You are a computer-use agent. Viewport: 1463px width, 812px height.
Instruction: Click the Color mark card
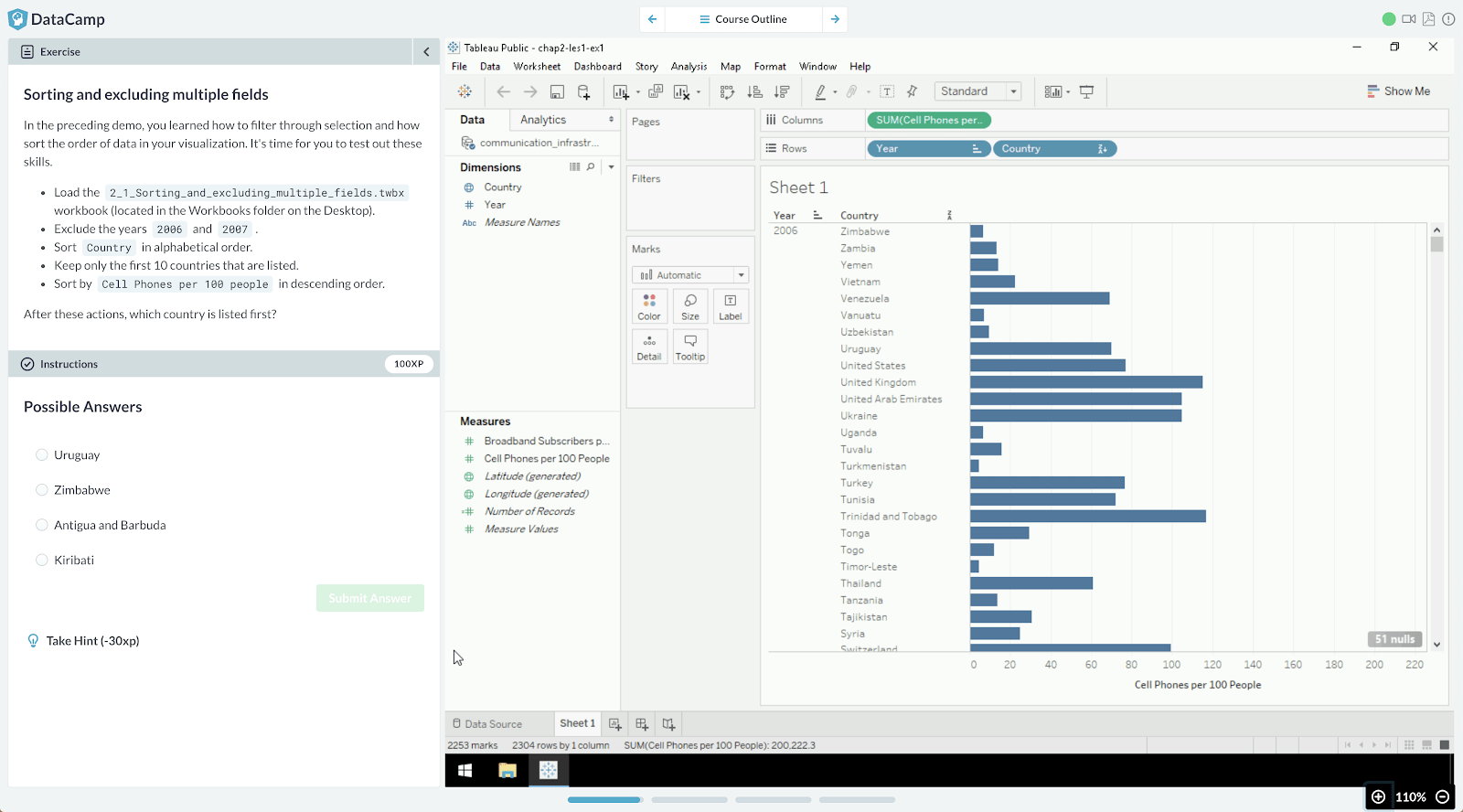649,306
